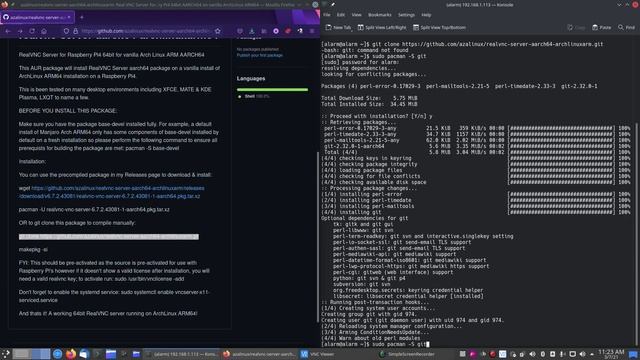The width and height of the screenshot is (640, 360).
Task: Click Copy in Konsole toolbar
Action: 576,27
